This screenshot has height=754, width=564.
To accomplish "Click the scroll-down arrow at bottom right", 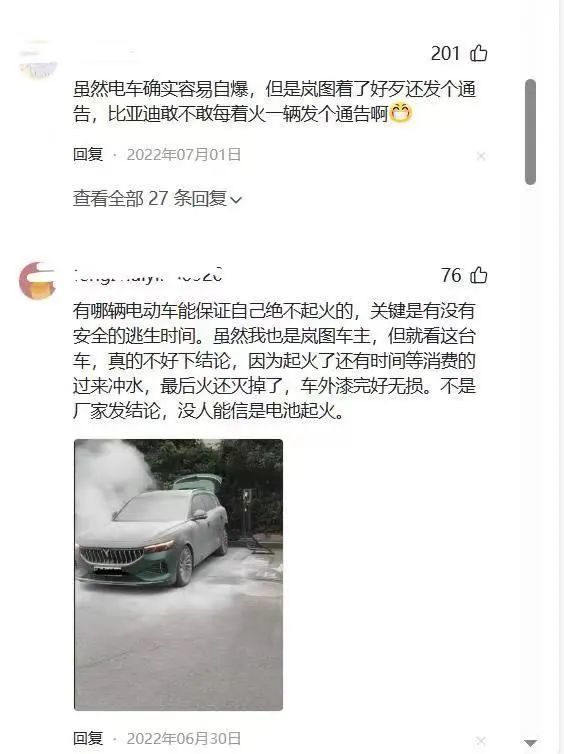I will 530,743.
